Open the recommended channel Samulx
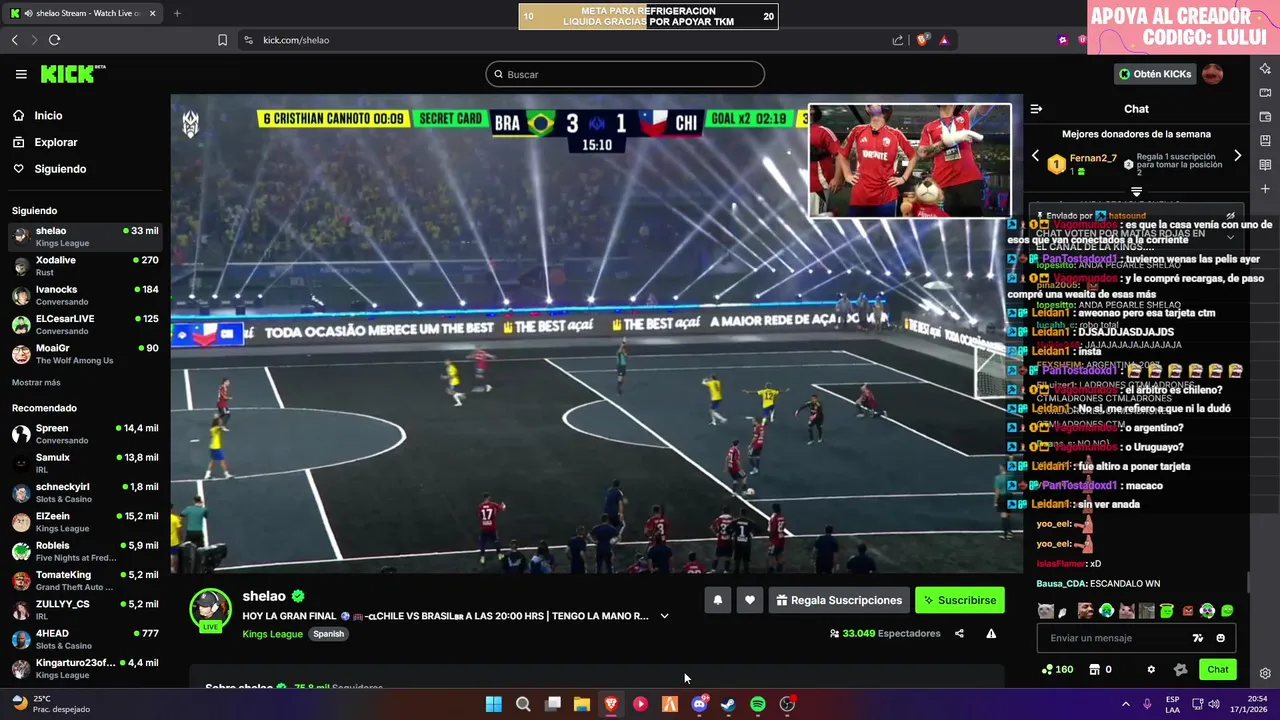This screenshot has height=720, width=1280. pos(85,463)
